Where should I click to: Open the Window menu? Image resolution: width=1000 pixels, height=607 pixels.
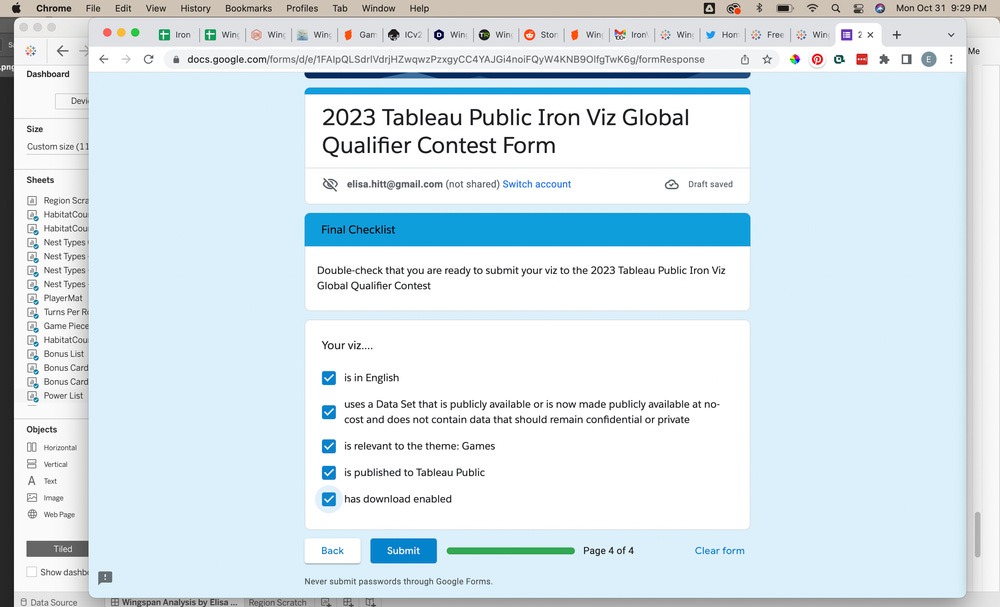[x=379, y=8]
